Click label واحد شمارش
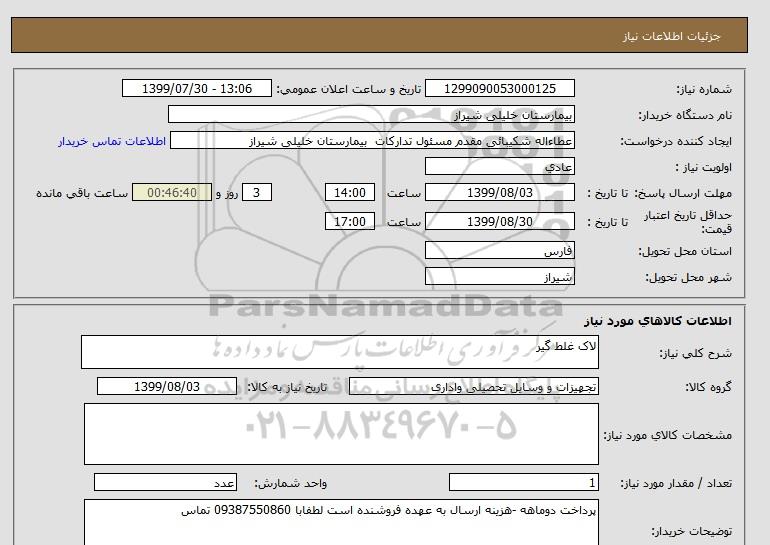This screenshot has height=545, width=770. pyautogui.click(x=290, y=483)
